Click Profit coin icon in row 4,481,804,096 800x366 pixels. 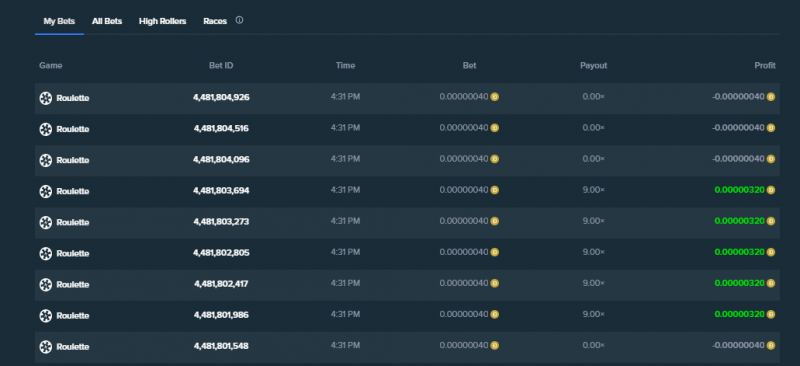point(771,159)
